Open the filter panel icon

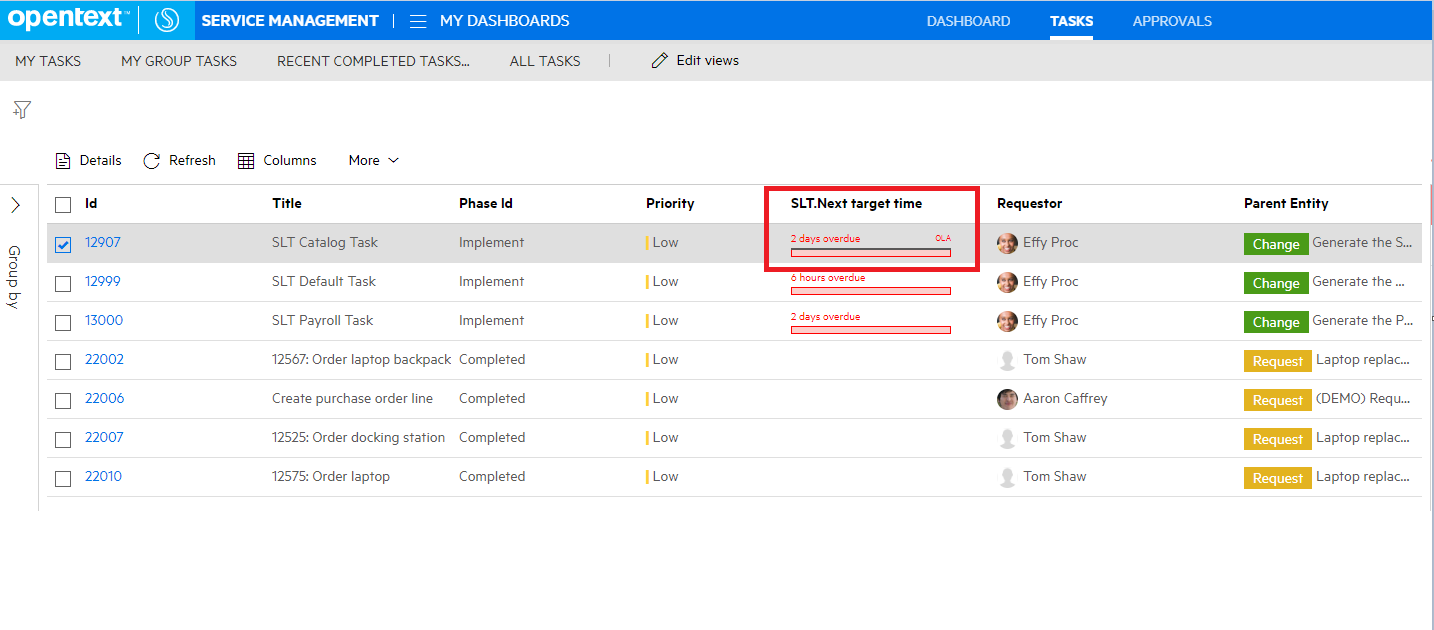pos(21,109)
